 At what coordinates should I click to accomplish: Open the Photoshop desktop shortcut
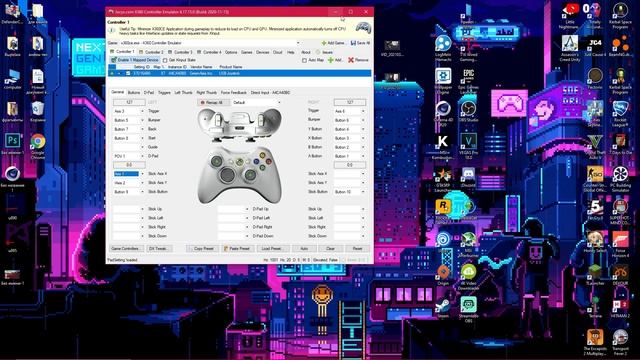pyautogui.click(x=13, y=141)
